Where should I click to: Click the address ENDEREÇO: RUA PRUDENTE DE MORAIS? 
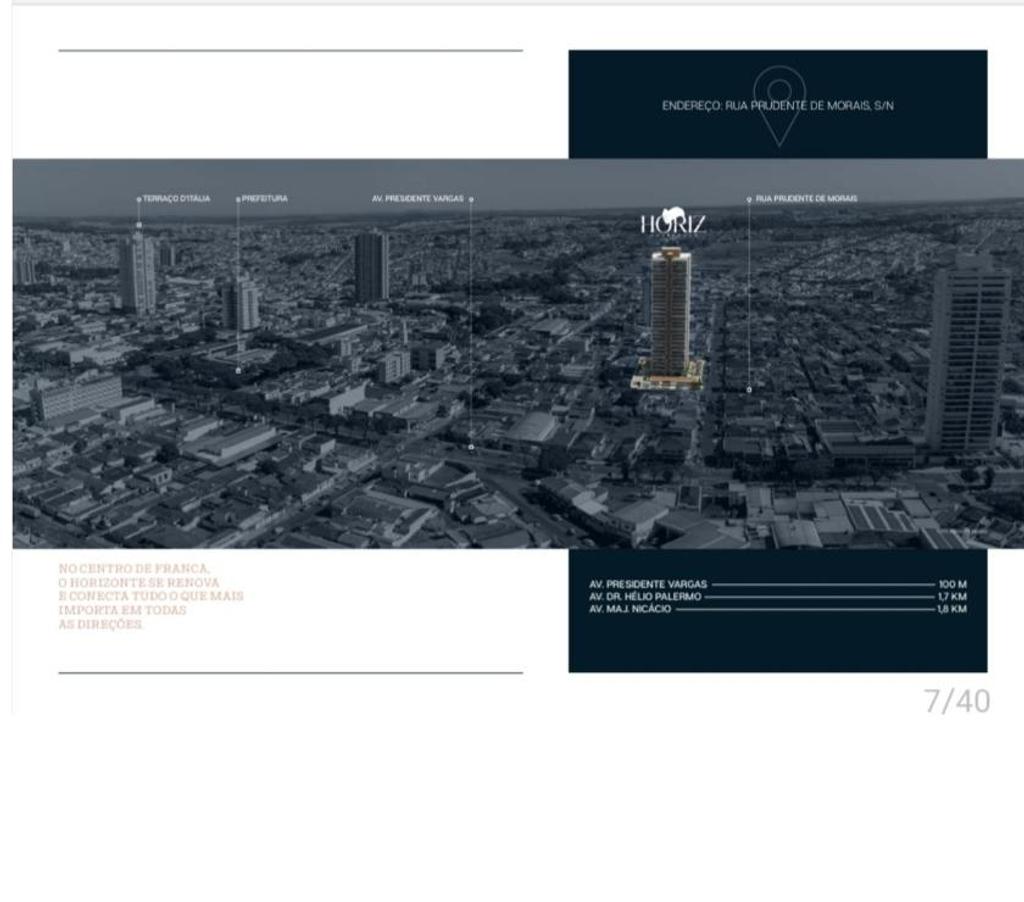pos(779,103)
